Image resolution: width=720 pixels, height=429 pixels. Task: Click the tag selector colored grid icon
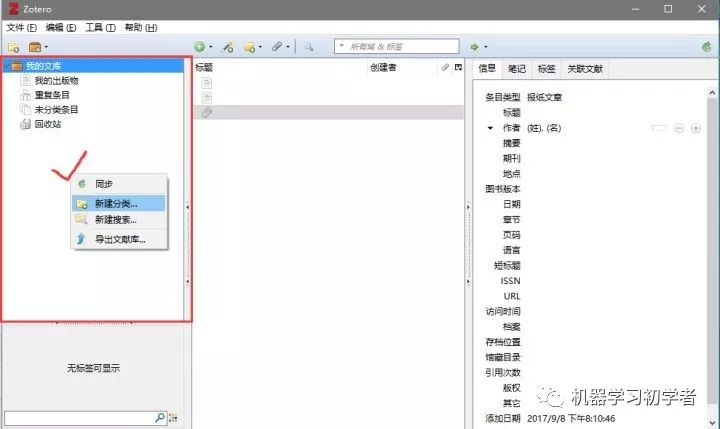pyautogui.click(x=173, y=418)
